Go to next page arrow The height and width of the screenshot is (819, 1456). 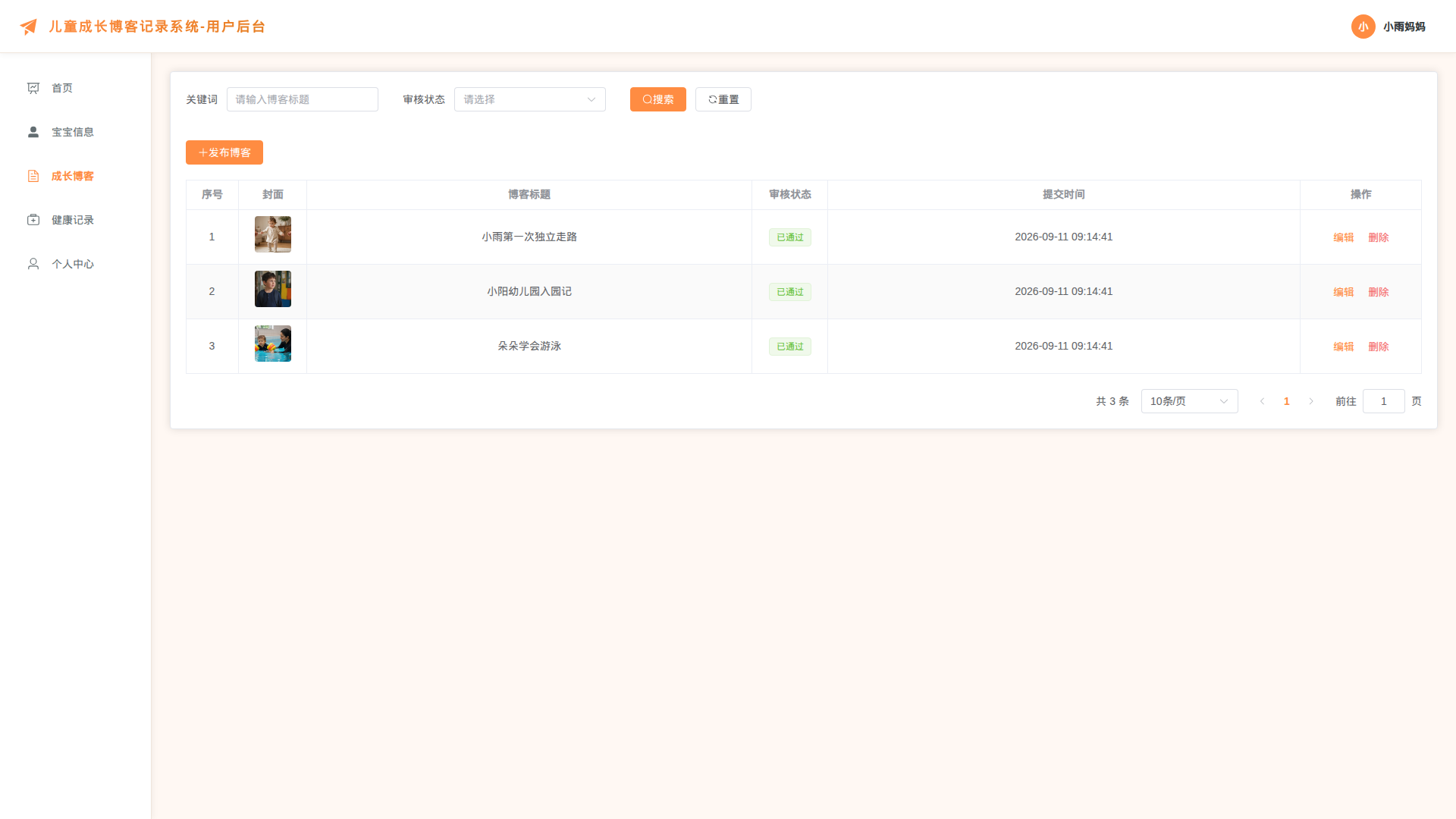pos(1310,401)
